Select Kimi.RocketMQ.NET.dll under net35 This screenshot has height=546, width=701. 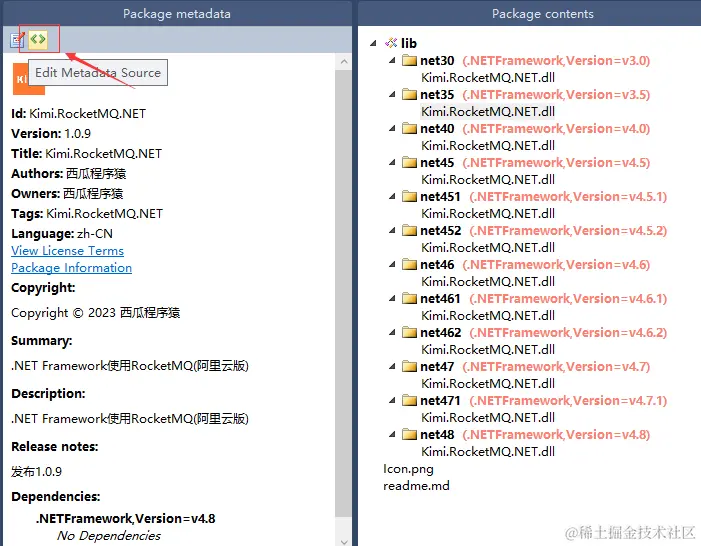coord(488,111)
